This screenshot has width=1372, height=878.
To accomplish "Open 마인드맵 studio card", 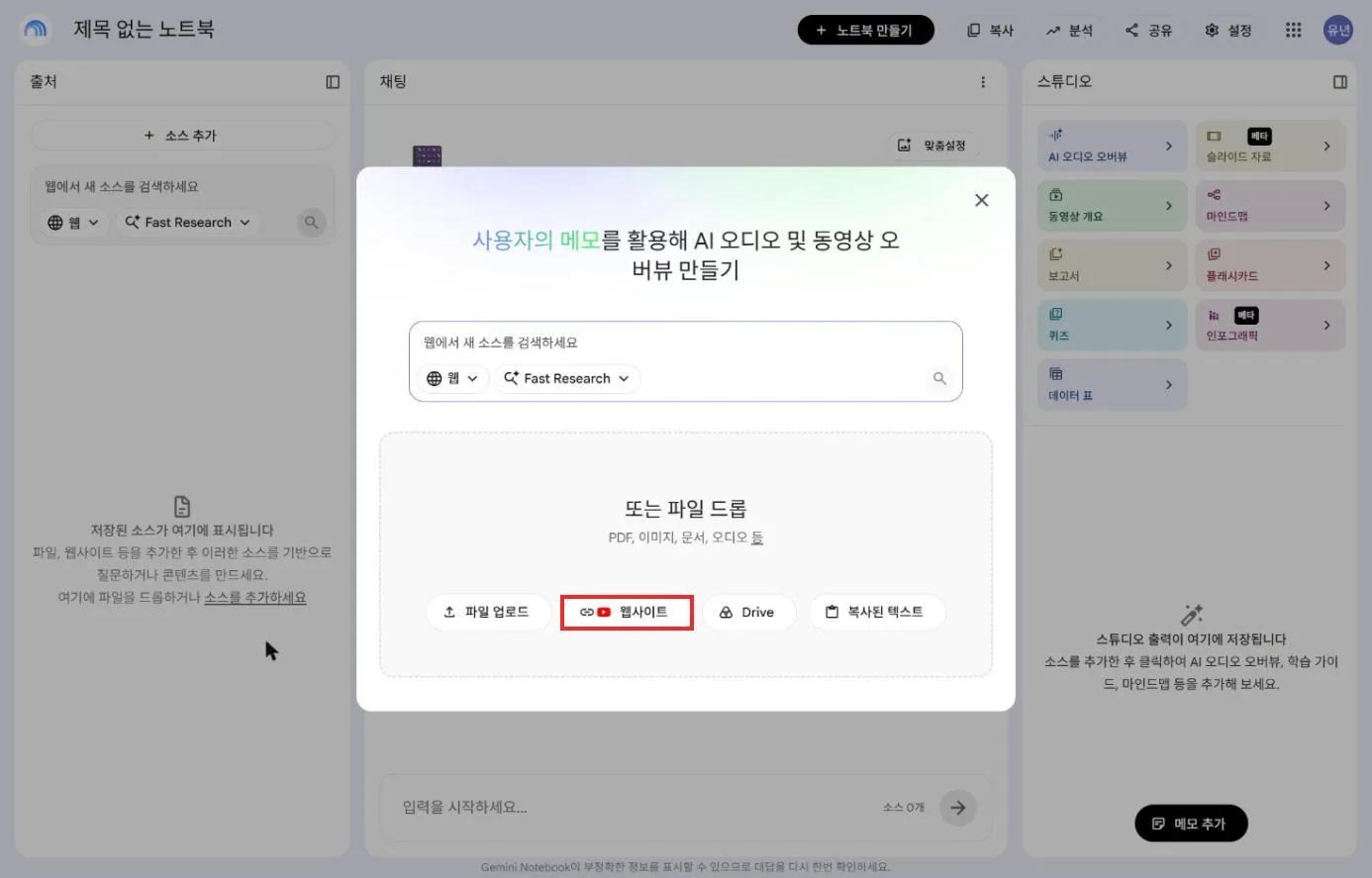I will click(x=1270, y=206).
